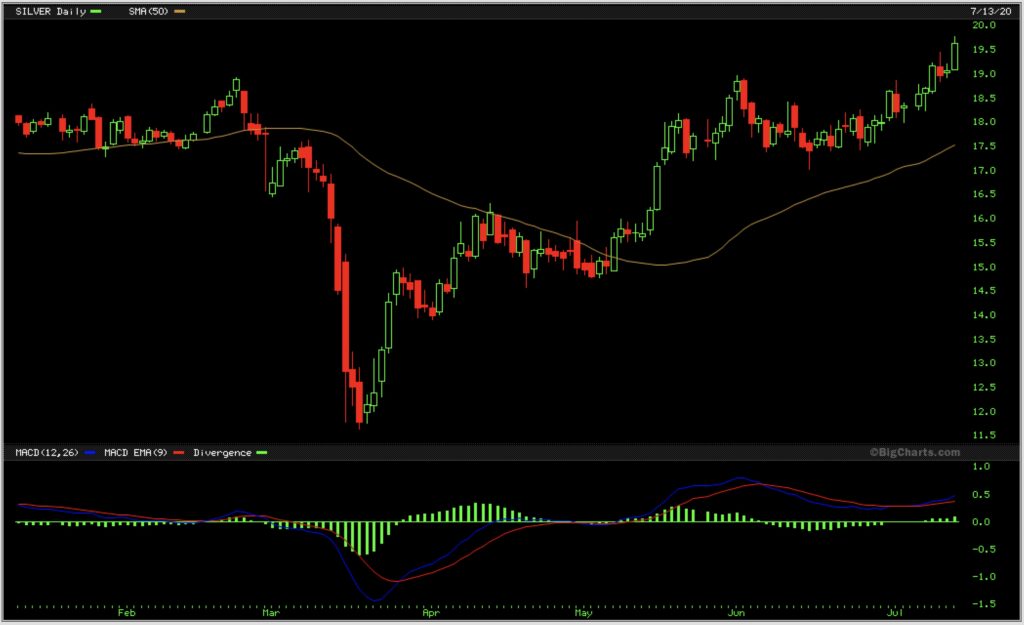This screenshot has height=625, width=1024.
Task: Click the red MACD EMA swatch
Action: click(180, 453)
